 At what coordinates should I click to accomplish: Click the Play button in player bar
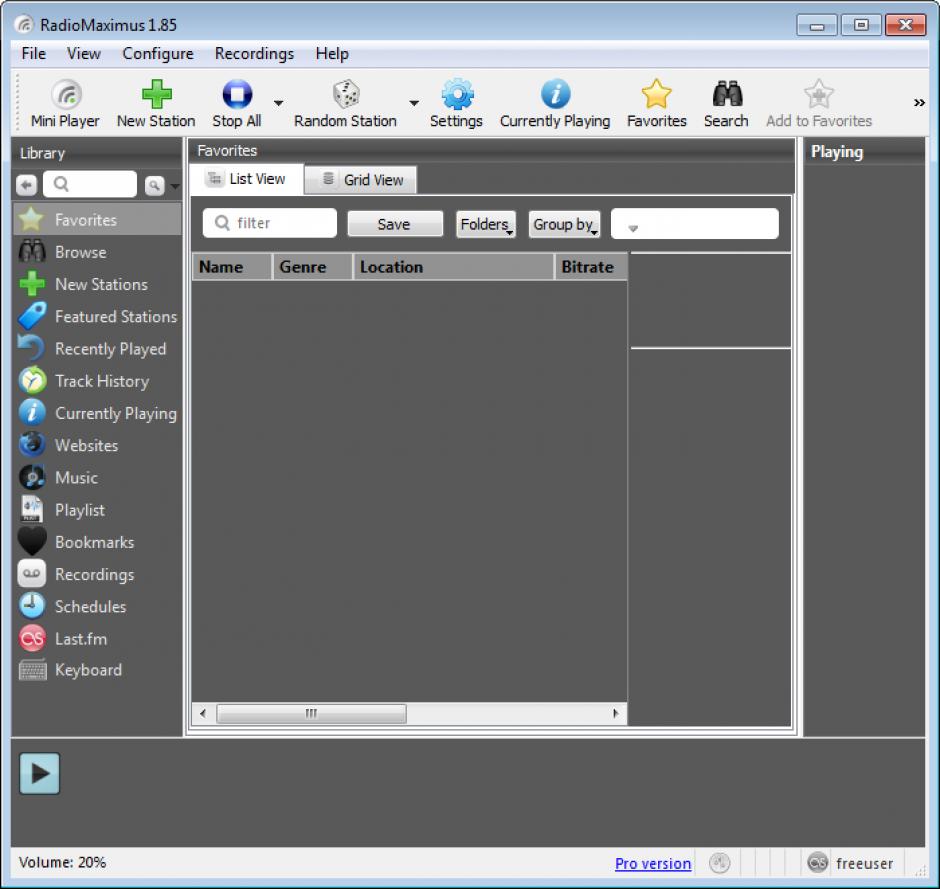click(x=40, y=773)
